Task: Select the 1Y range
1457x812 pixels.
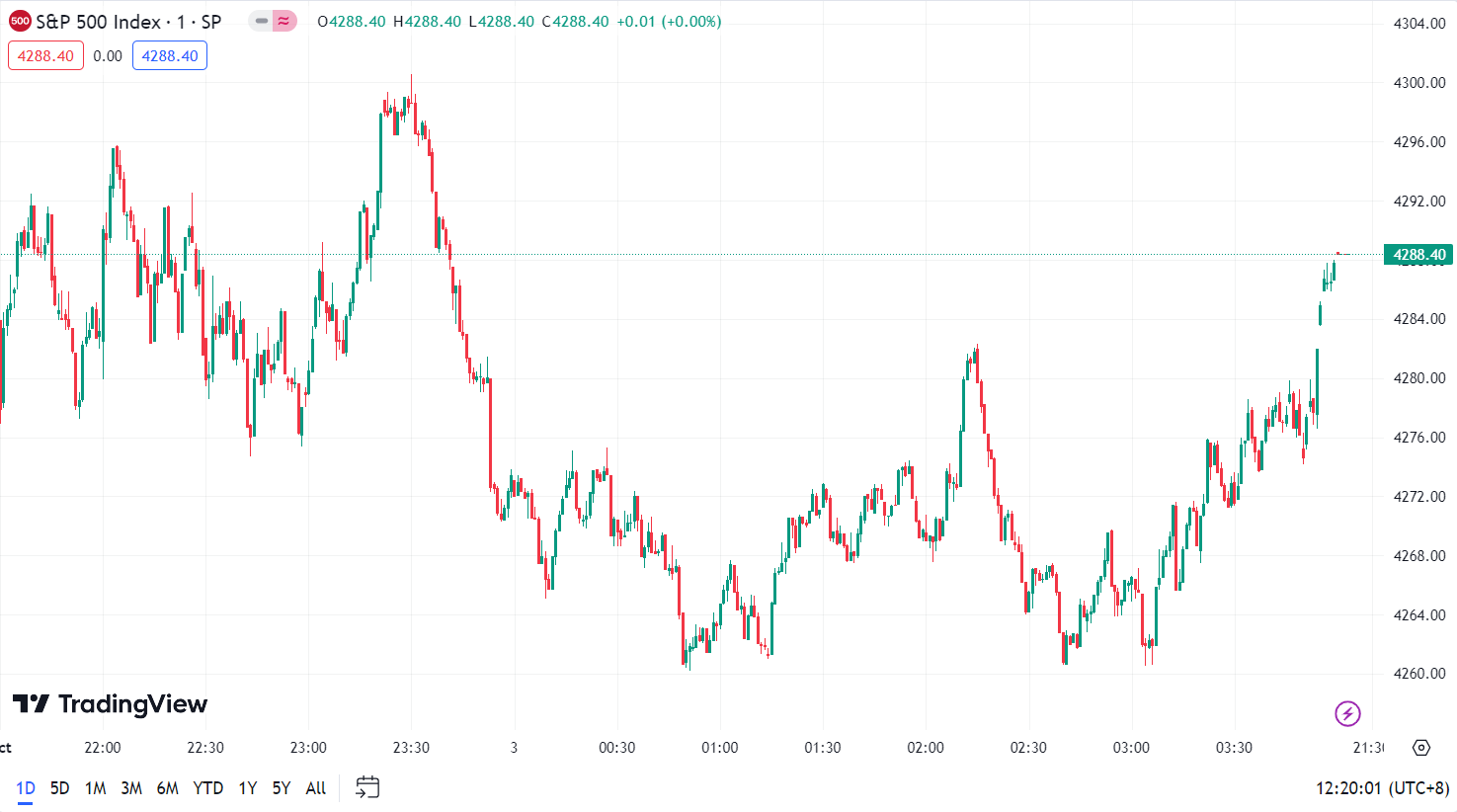Action: tap(248, 788)
